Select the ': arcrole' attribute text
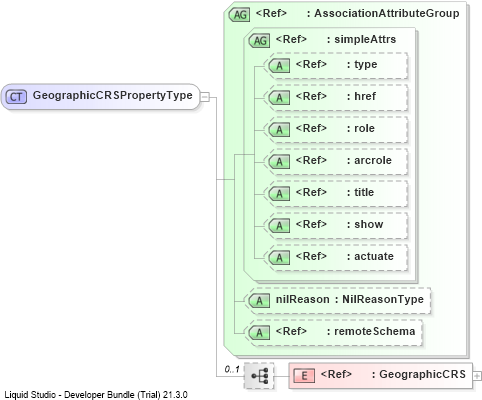Image resolution: width=482 pixels, height=400 pixels. click(x=369, y=160)
